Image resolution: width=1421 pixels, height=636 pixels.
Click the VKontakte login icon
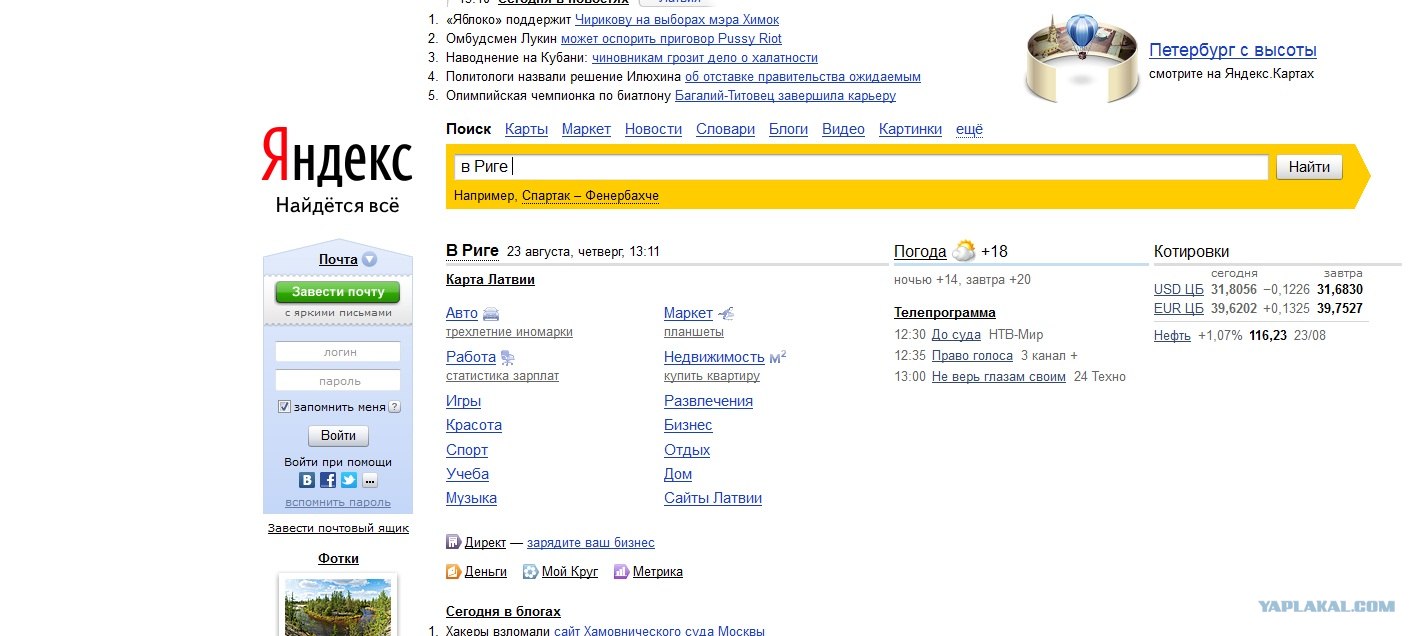[x=307, y=480]
